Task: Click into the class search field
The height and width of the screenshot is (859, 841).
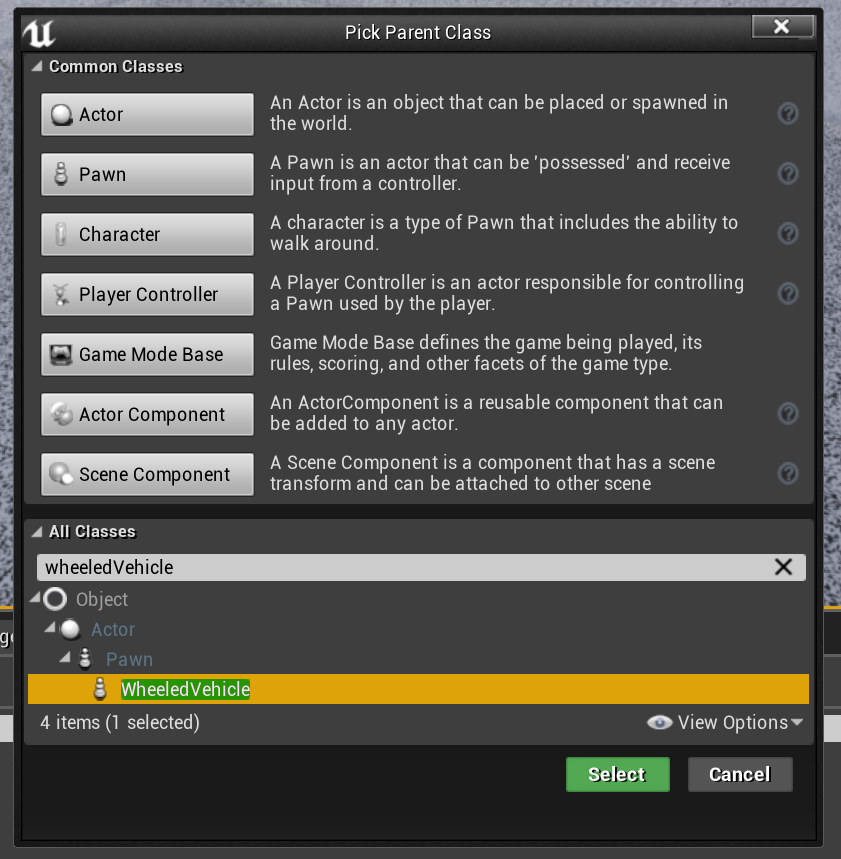Action: (x=400, y=567)
